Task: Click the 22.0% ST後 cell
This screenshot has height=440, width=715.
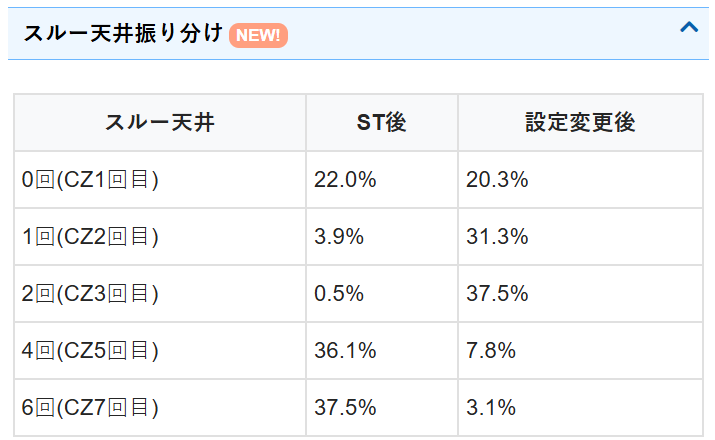Action: (345, 180)
